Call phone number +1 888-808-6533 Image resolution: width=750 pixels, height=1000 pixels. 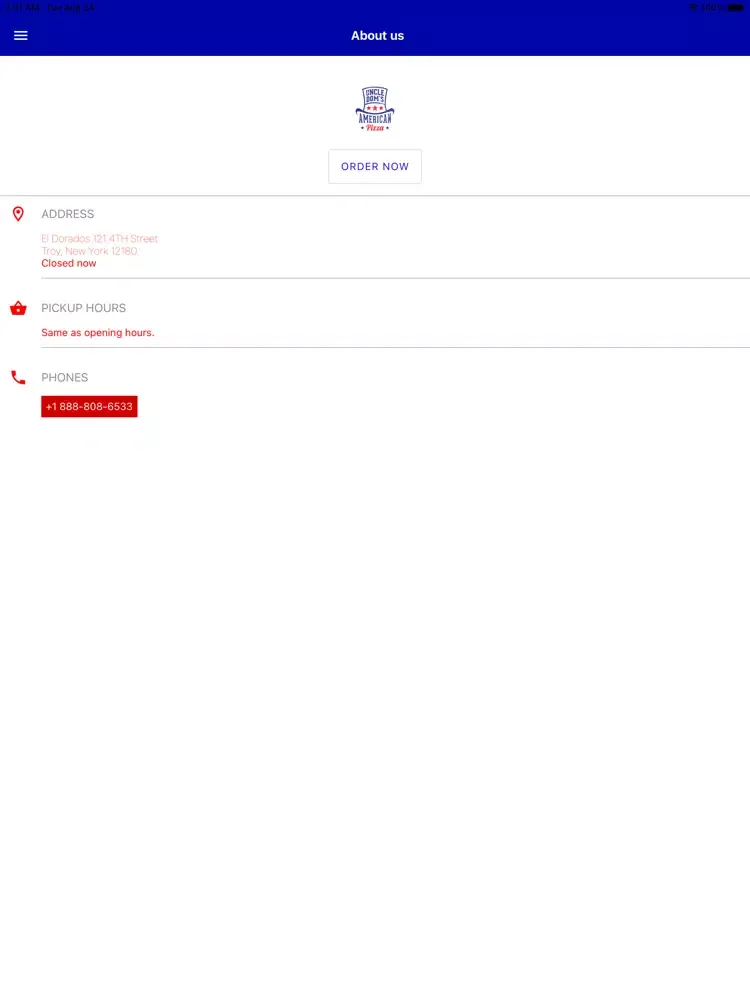pos(89,406)
